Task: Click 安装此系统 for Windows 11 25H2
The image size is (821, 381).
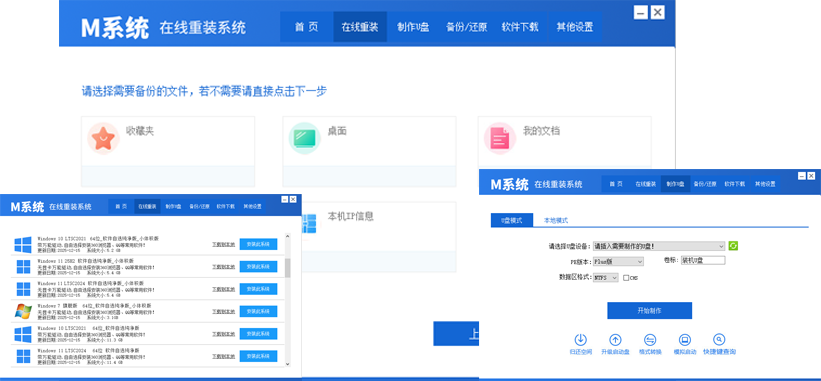Action: click(x=258, y=267)
